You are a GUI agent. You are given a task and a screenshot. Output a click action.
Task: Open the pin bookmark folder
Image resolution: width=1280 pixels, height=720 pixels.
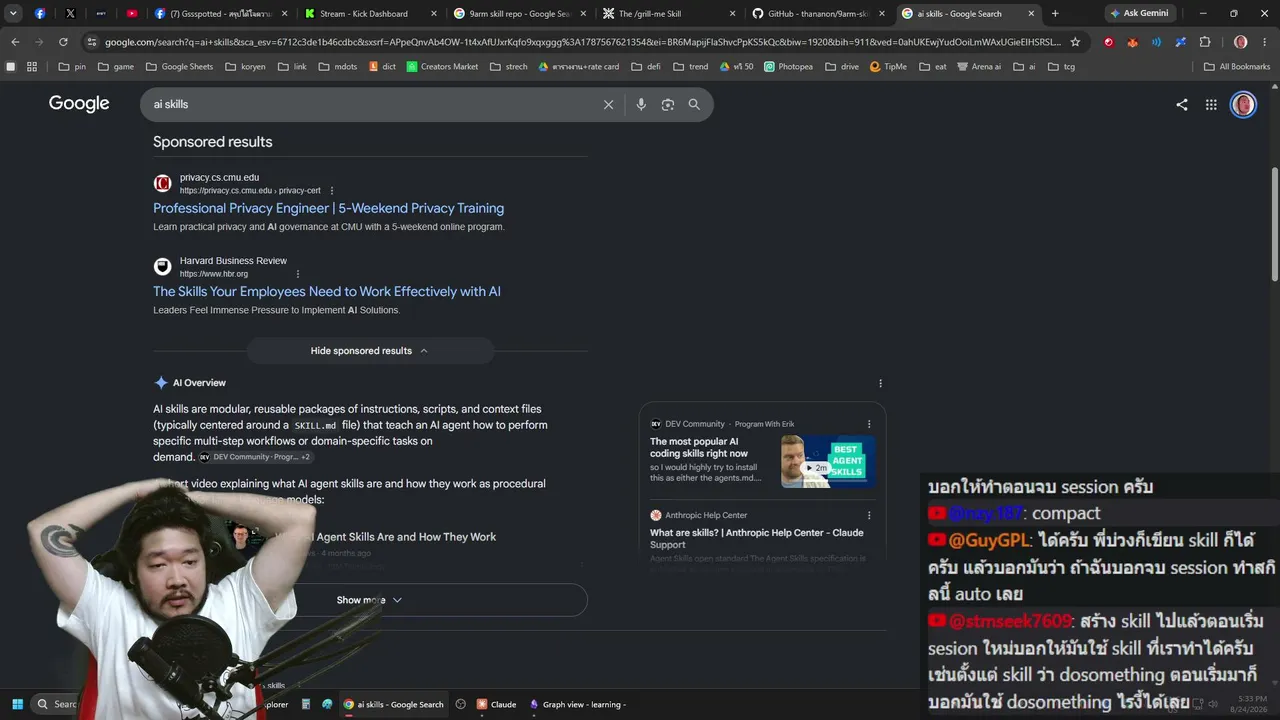click(72, 67)
